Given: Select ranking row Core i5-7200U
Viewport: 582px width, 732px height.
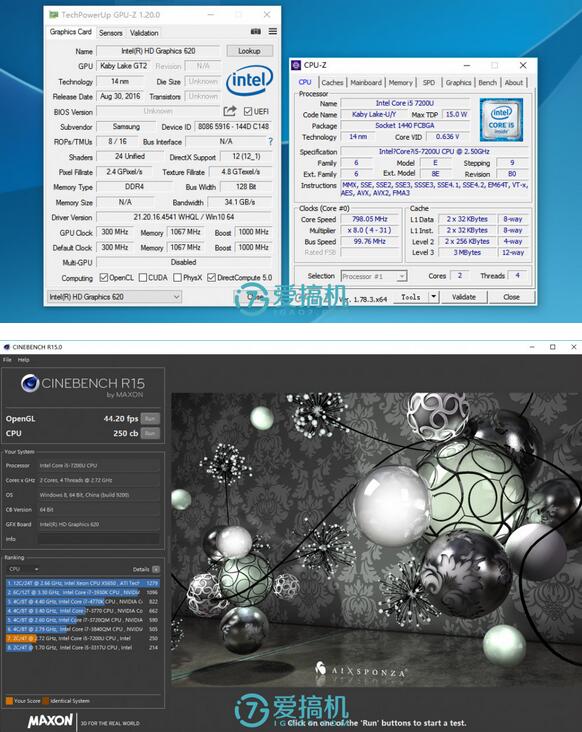Looking at the screenshot, I should click(83, 638).
